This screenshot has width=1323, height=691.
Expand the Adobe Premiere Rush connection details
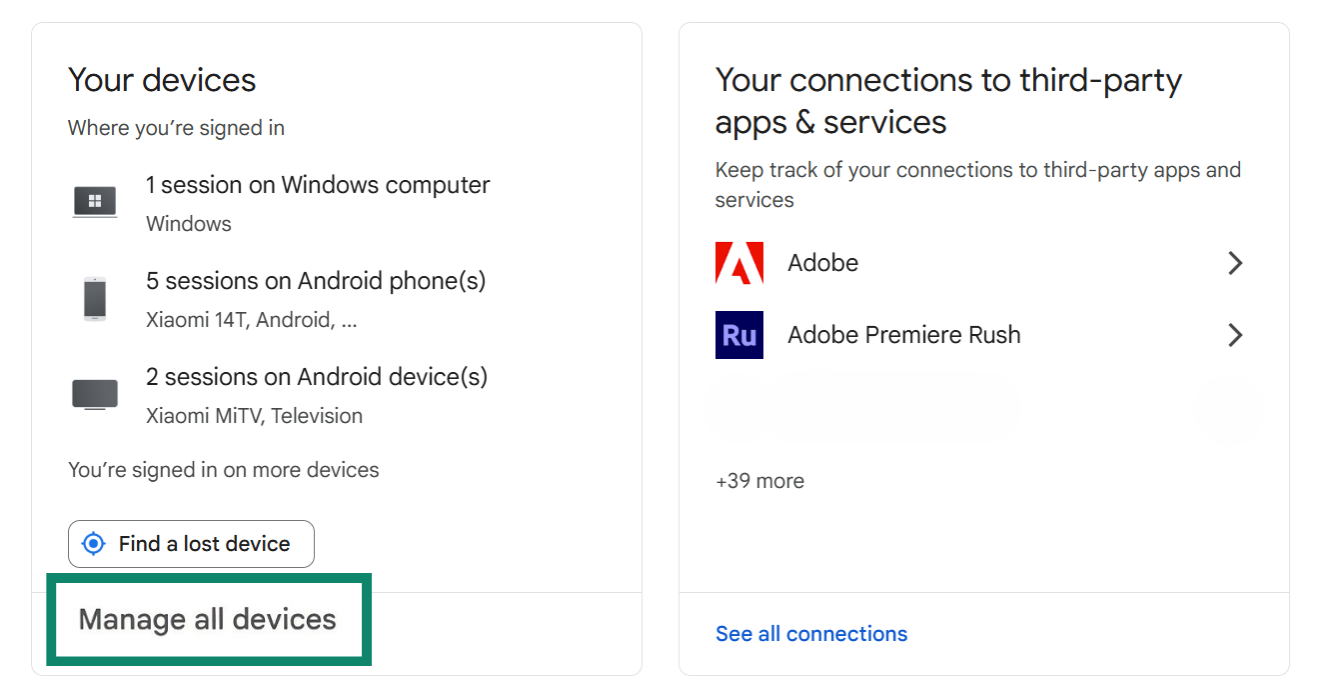(x=1236, y=334)
